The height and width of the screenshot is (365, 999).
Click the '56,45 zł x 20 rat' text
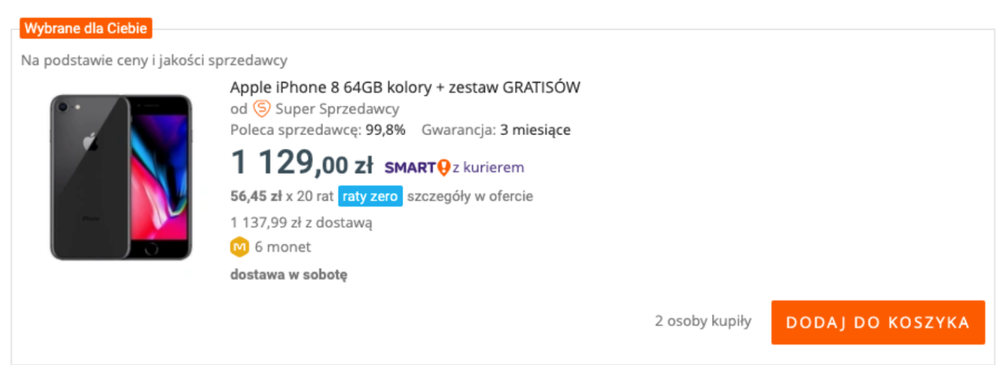(282, 196)
